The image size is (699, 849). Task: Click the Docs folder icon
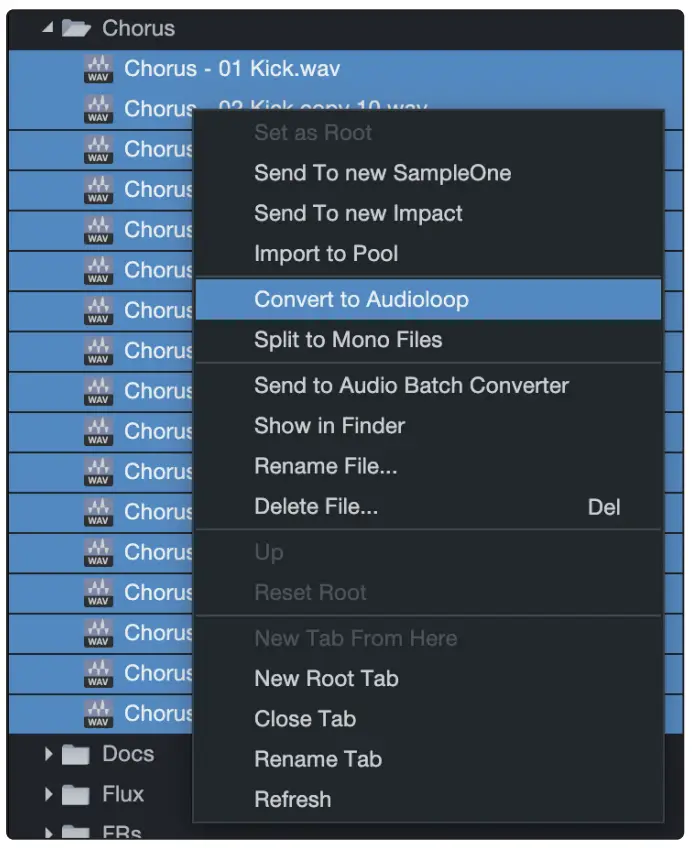[76, 754]
